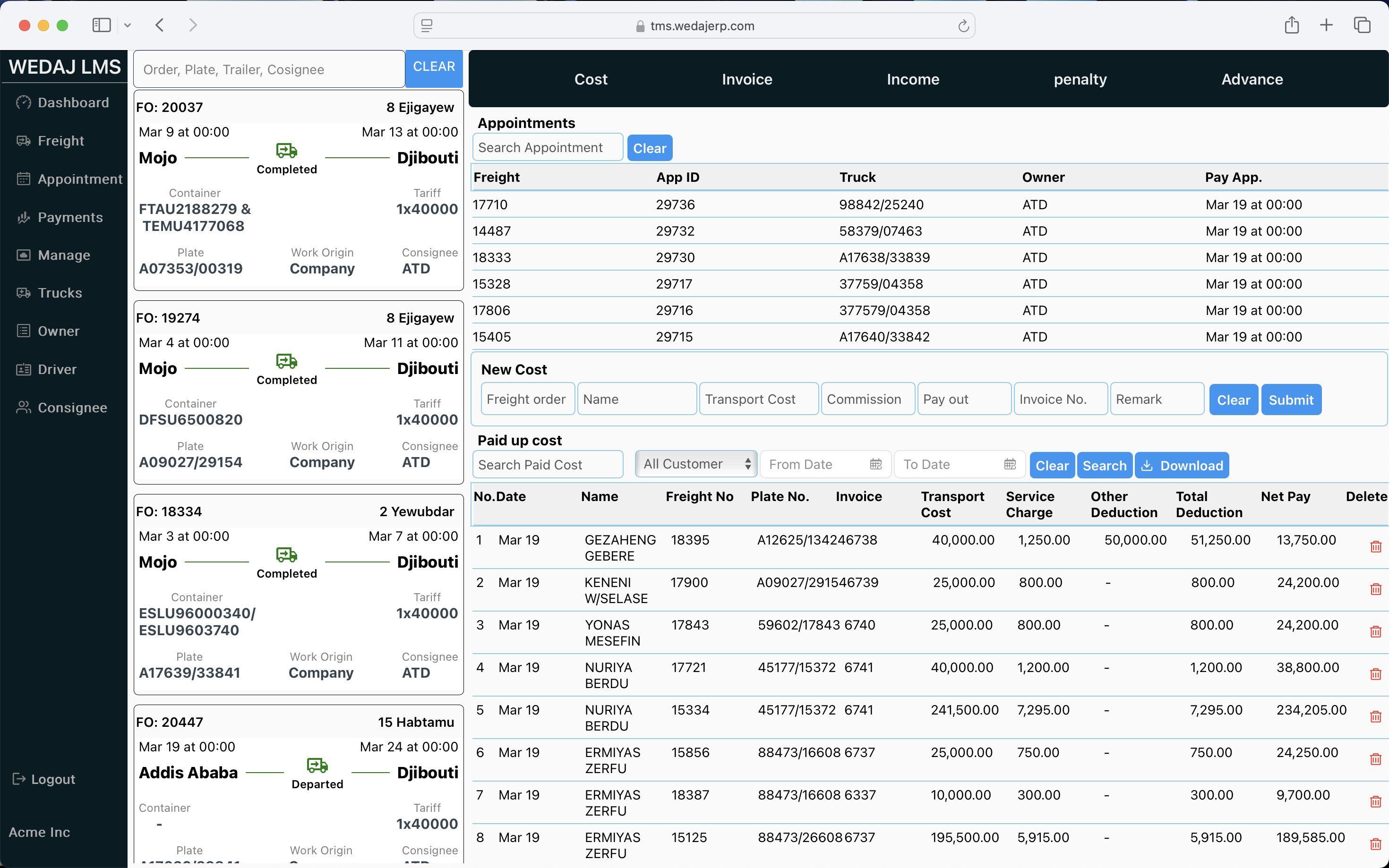Submit the New Cost form
1389x868 pixels.
(x=1290, y=400)
